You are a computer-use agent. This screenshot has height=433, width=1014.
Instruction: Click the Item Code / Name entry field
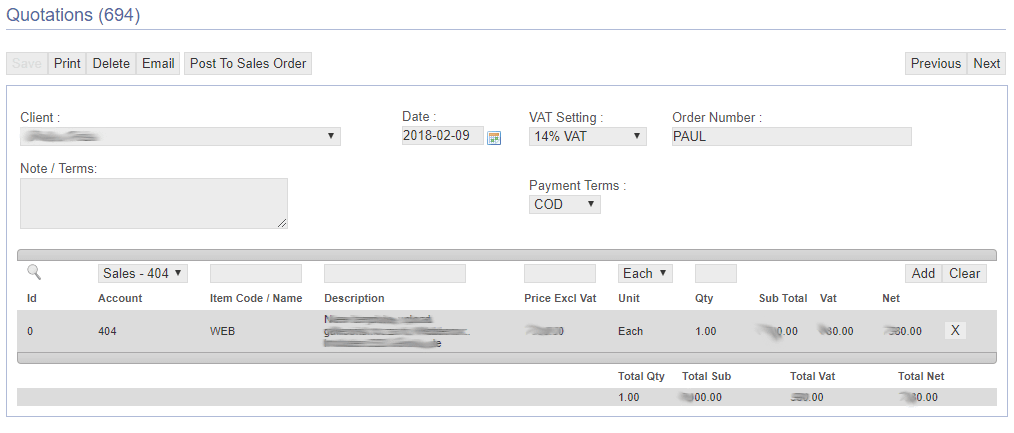[x=255, y=273]
